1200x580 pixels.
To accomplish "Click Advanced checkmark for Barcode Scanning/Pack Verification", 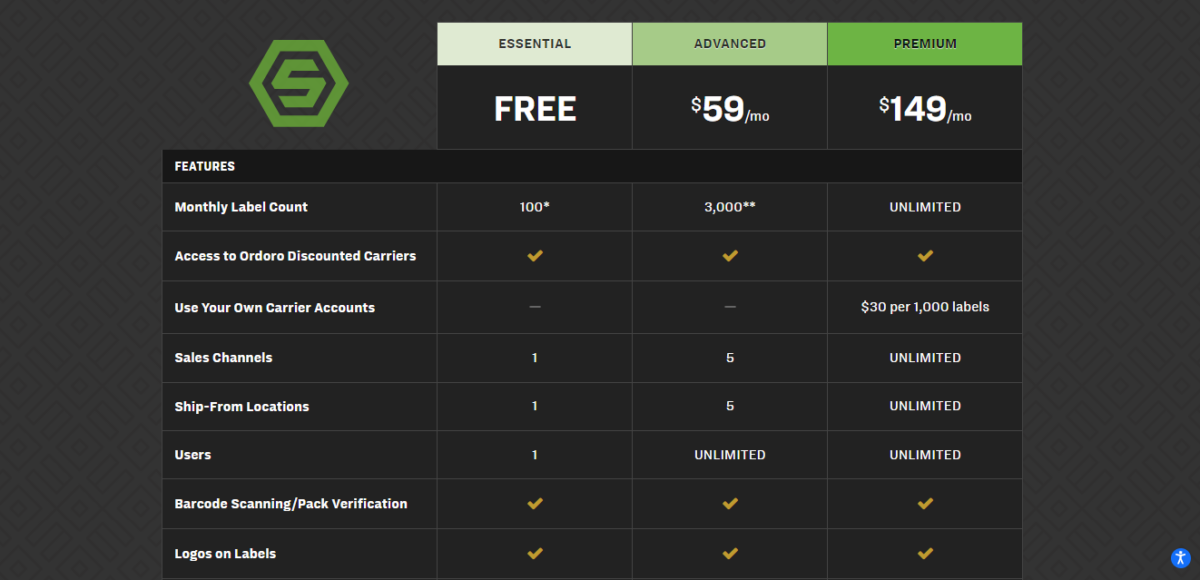I will pos(730,504).
